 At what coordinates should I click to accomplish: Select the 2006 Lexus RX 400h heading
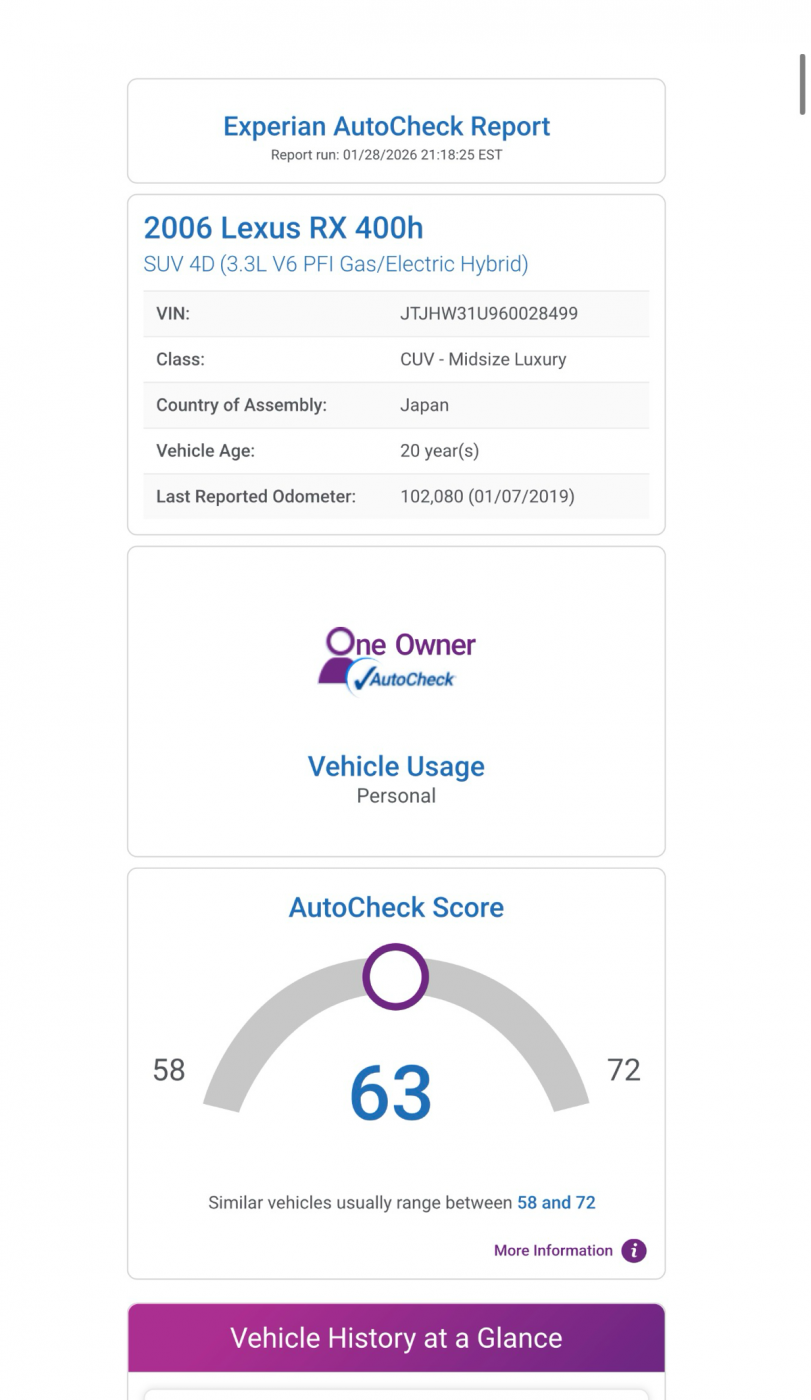tap(283, 228)
